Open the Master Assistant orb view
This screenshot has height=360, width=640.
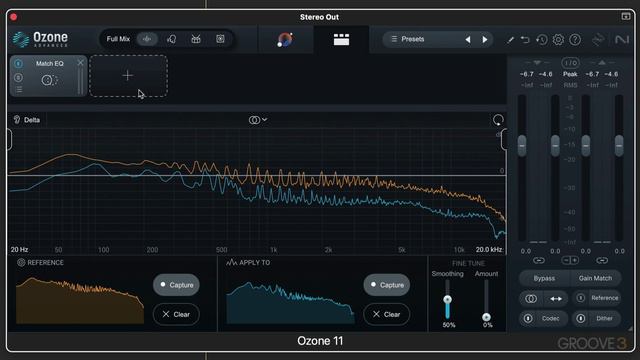coord(285,40)
